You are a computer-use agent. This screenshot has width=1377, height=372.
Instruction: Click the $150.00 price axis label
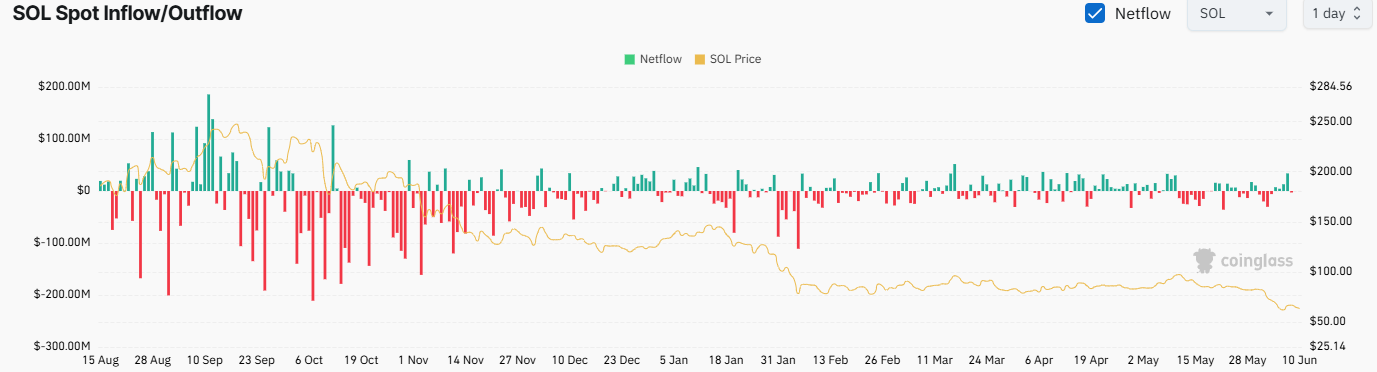point(1330,221)
